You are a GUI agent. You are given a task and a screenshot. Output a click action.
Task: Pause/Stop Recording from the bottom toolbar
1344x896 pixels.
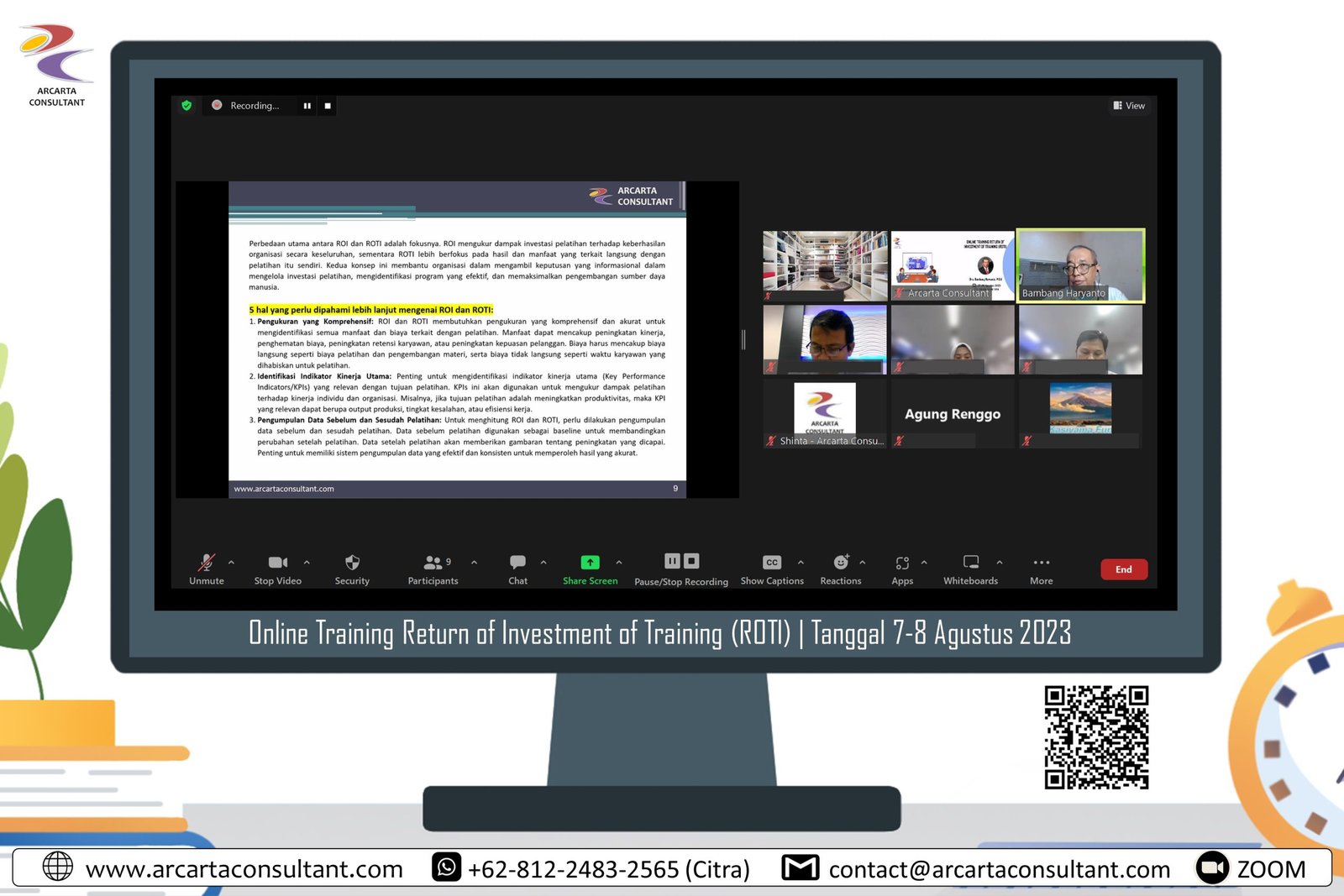(681, 562)
